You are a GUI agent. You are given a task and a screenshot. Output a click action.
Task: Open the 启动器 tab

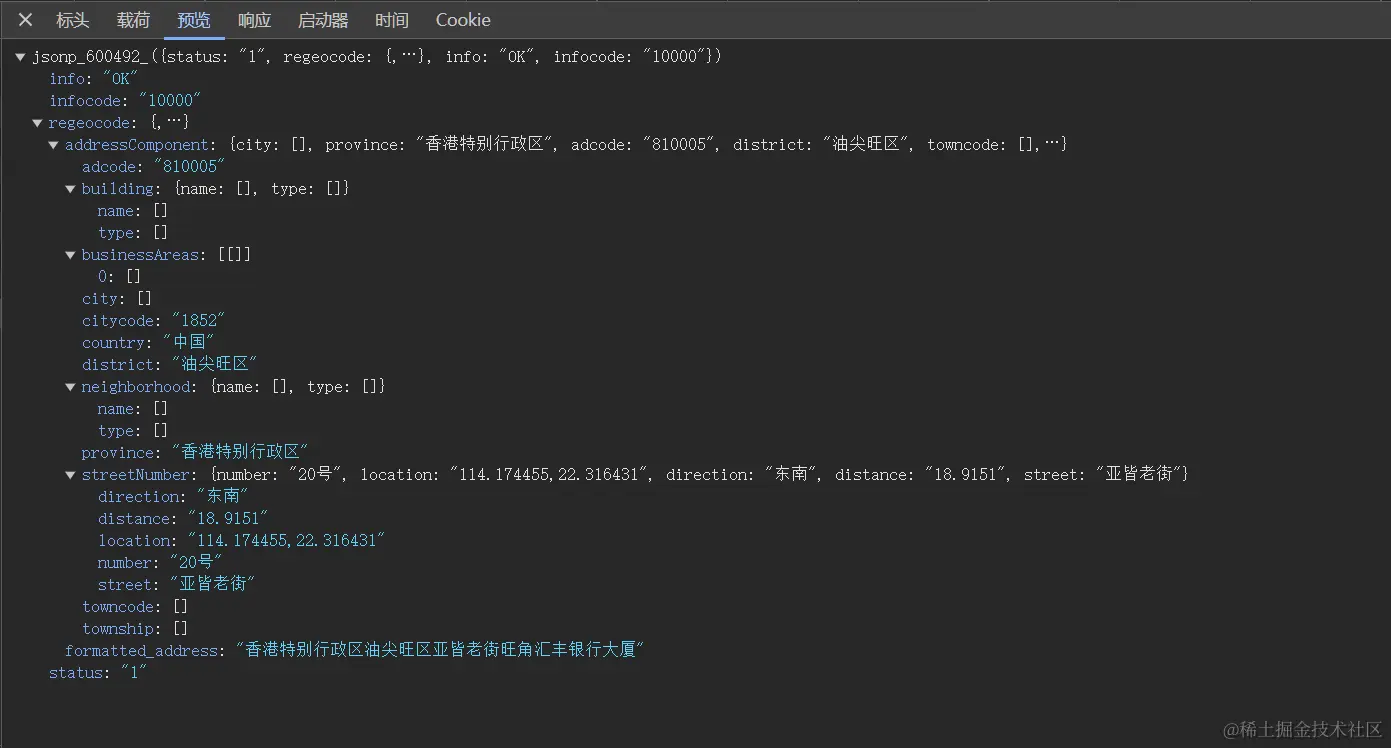(323, 20)
